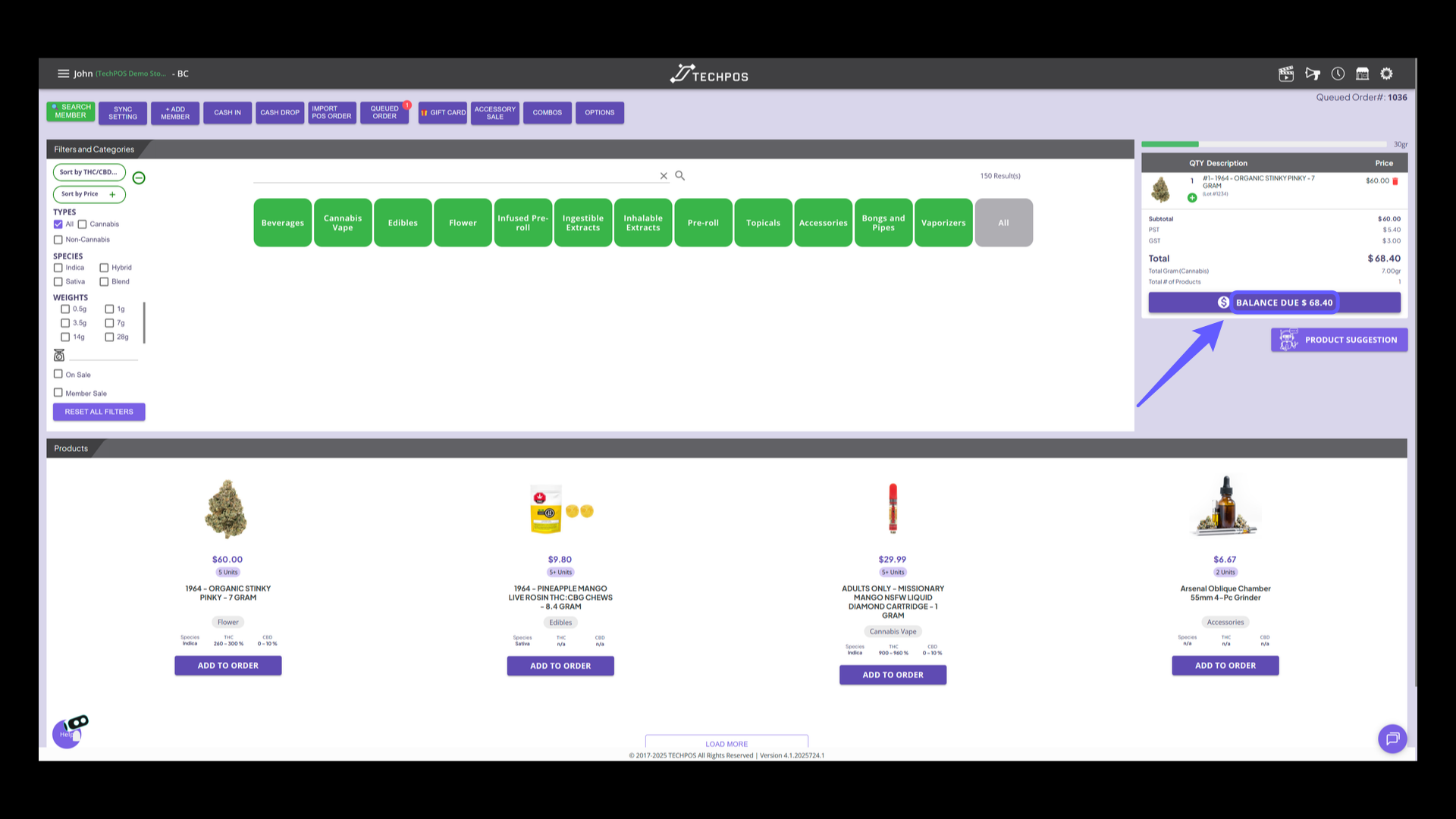Check the Member Sale filter
This screenshot has height=819, width=1456.
pyautogui.click(x=58, y=393)
